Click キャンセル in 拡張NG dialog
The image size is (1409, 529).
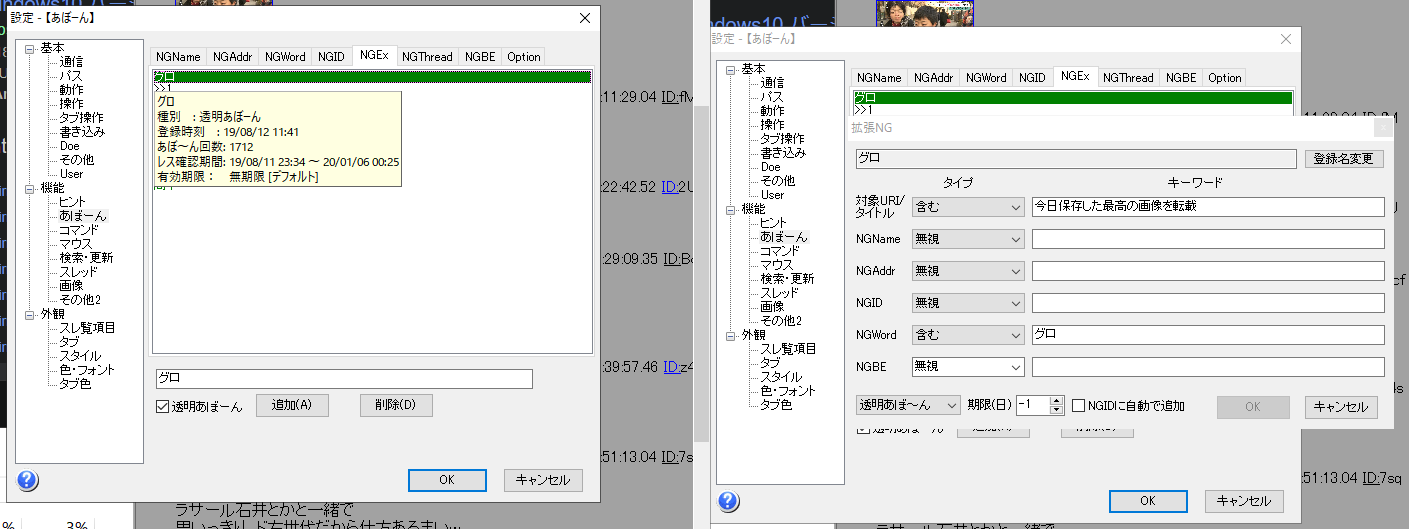[1341, 407]
